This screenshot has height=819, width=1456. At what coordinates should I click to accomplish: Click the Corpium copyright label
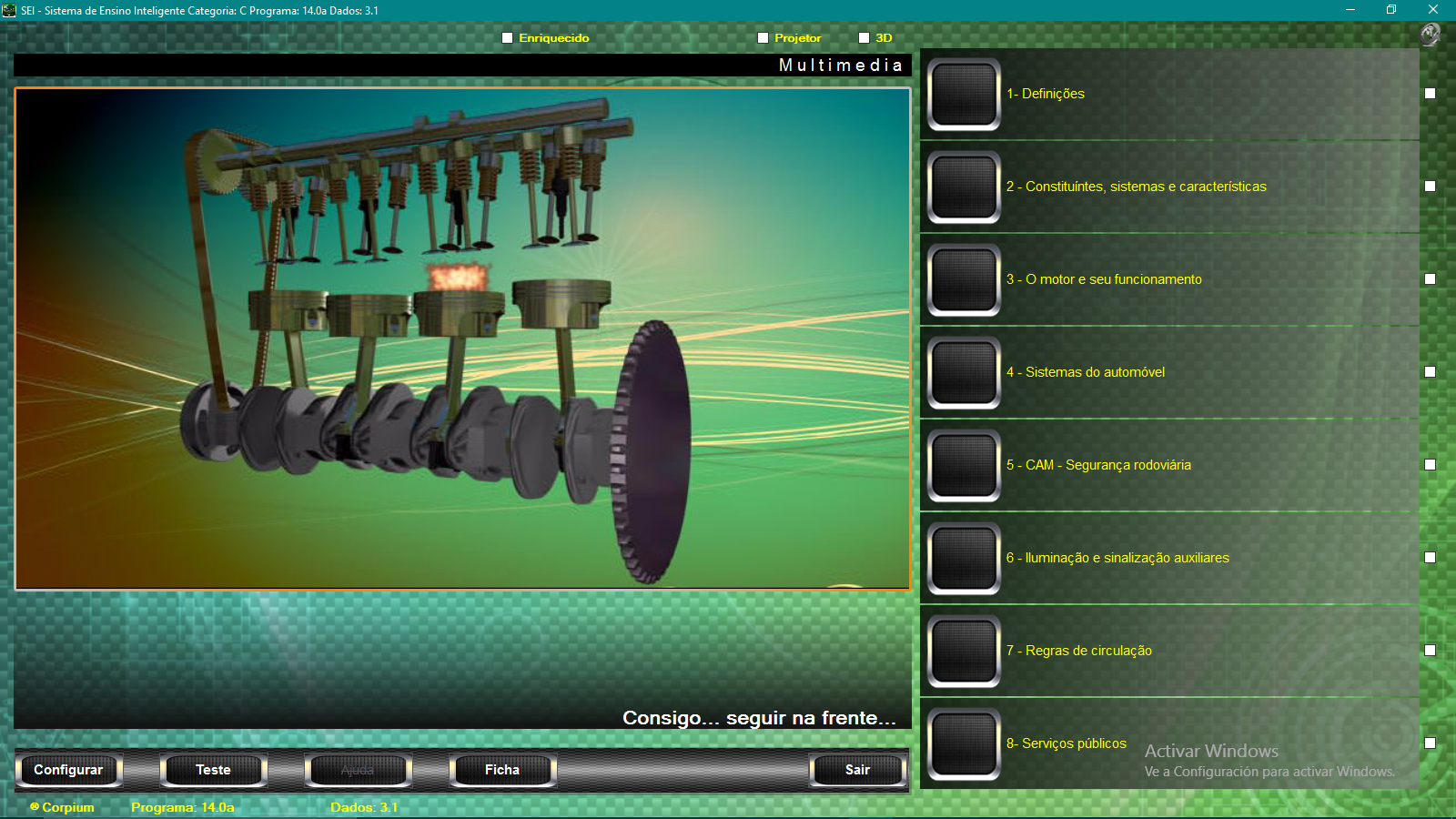click(x=62, y=807)
